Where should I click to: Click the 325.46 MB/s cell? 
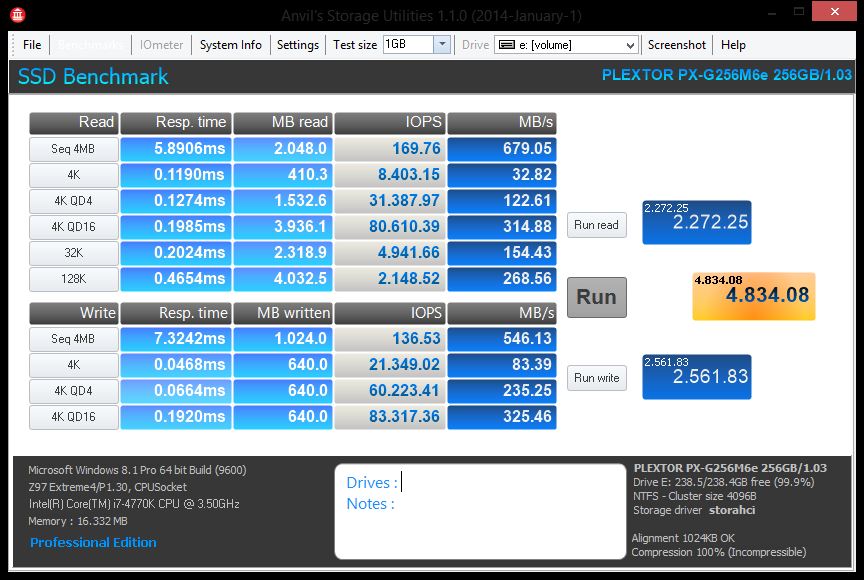click(x=502, y=416)
